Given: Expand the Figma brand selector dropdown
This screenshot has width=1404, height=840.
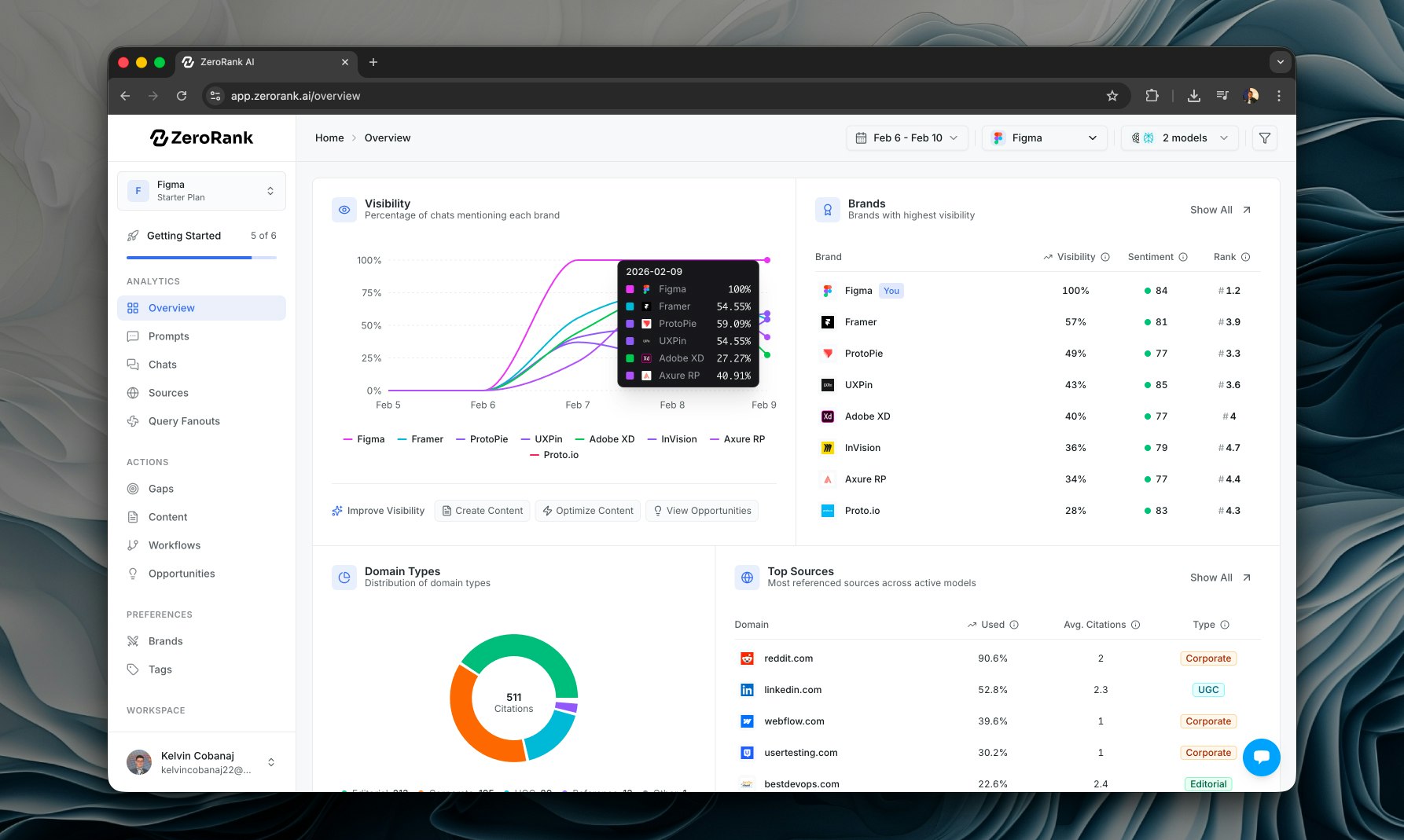Looking at the screenshot, I should (x=1044, y=138).
